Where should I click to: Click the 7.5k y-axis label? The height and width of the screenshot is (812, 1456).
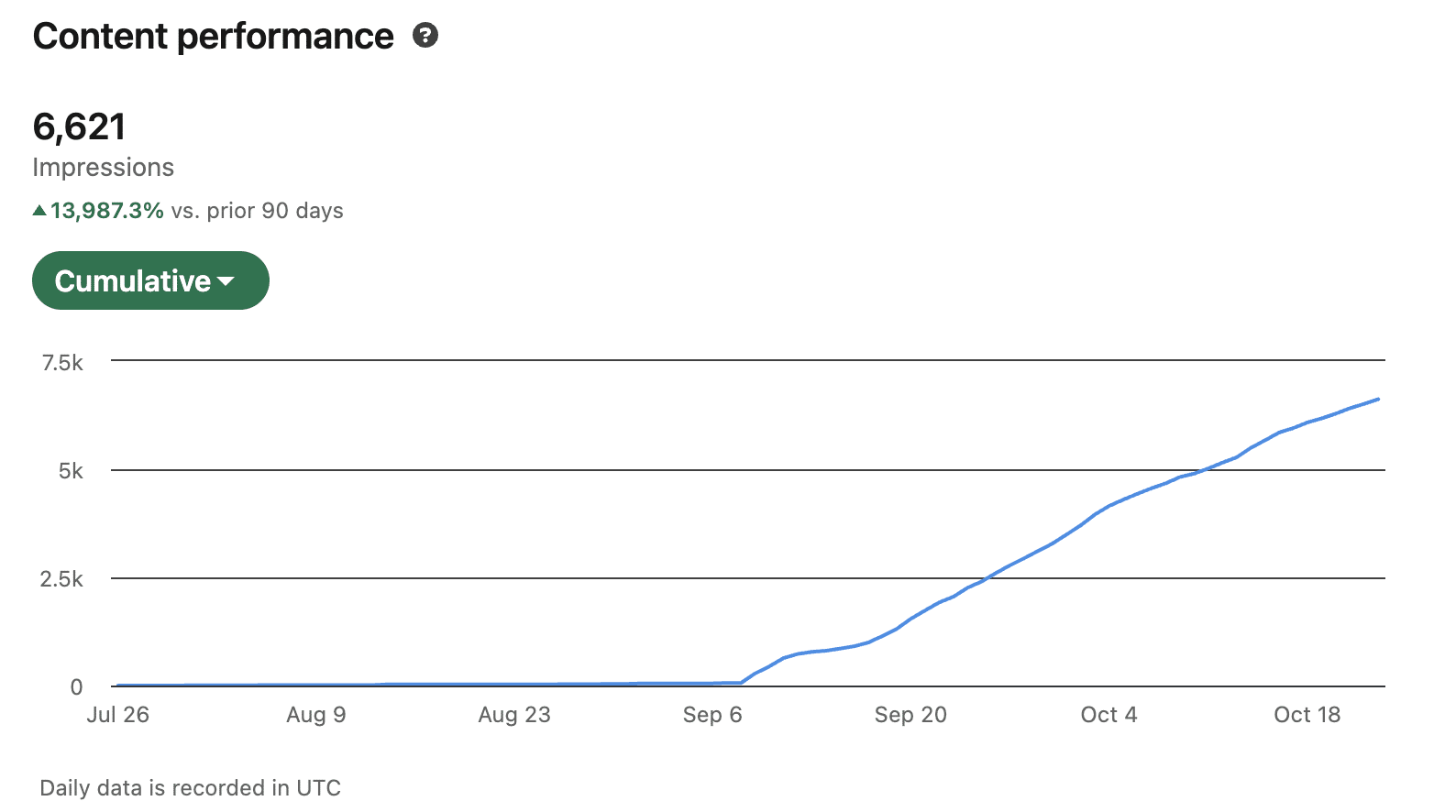62,363
